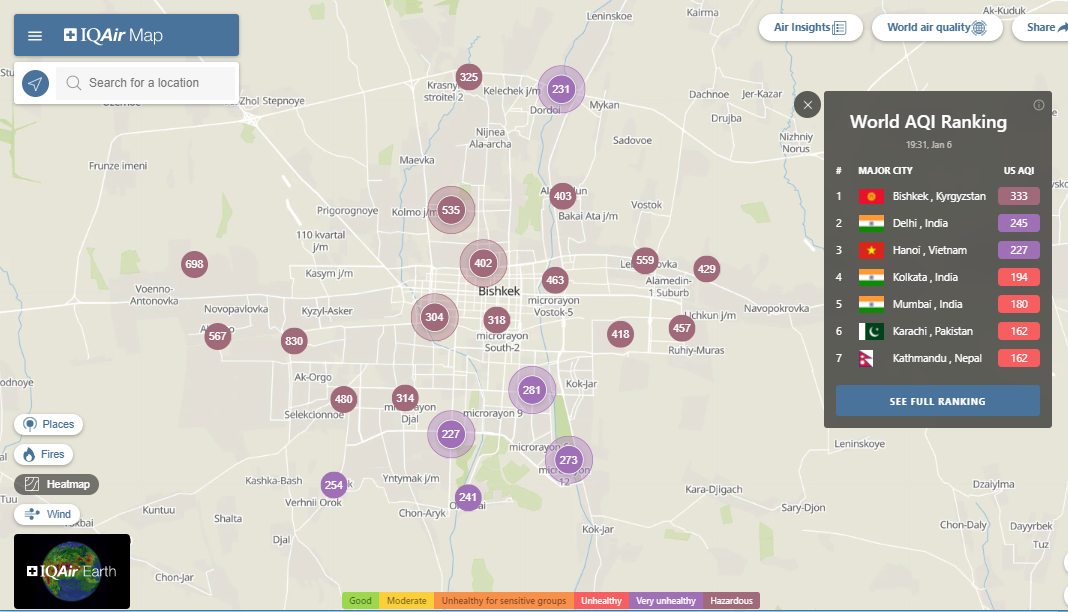Screen dimensions: 1068x612
Task: Click the info icon in ranking panel
Action: 1038,105
